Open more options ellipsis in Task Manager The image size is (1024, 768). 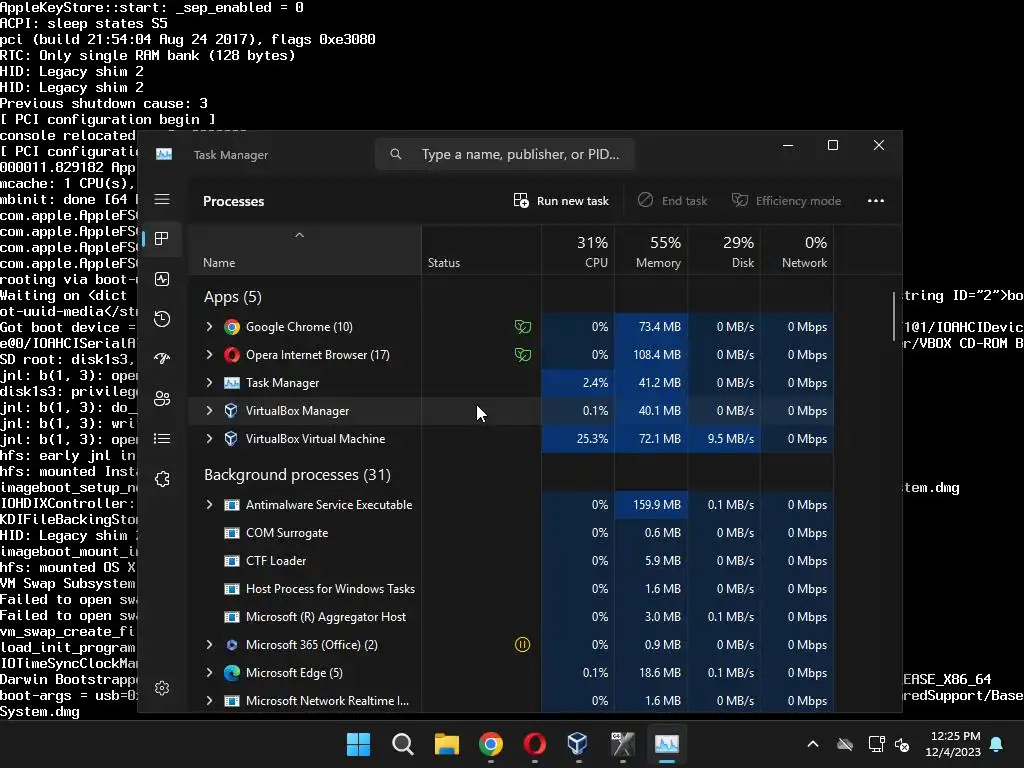click(876, 200)
